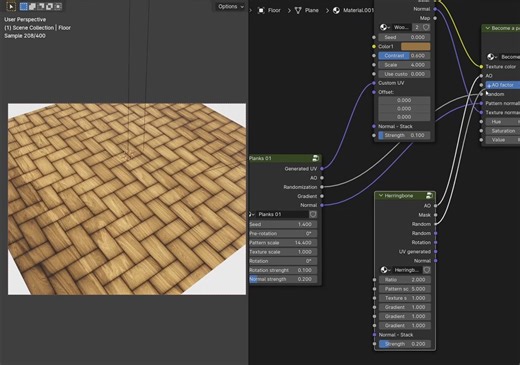Toggle fake user shield on Herringbone node
This screenshot has height=365, width=520.
(x=427, y=270)
